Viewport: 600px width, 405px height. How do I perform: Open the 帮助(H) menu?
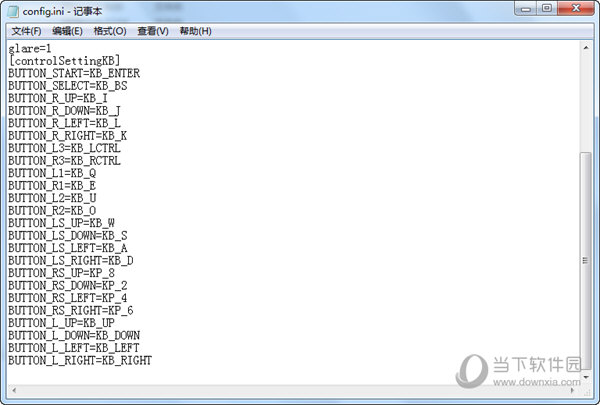coord(196,31)
